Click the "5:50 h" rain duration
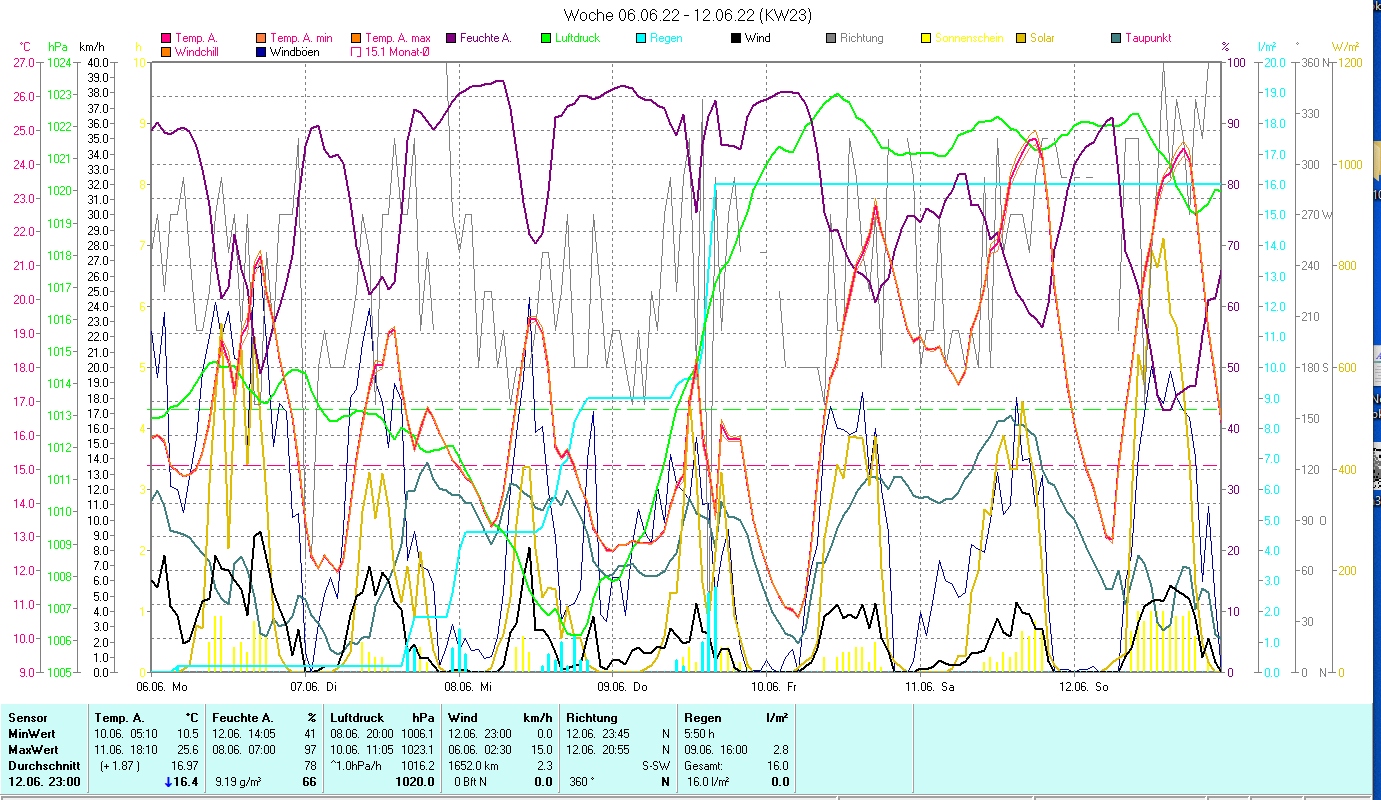Image resolution: width=1381 pixels, height=800 pixels. click(x=700, y=734)
